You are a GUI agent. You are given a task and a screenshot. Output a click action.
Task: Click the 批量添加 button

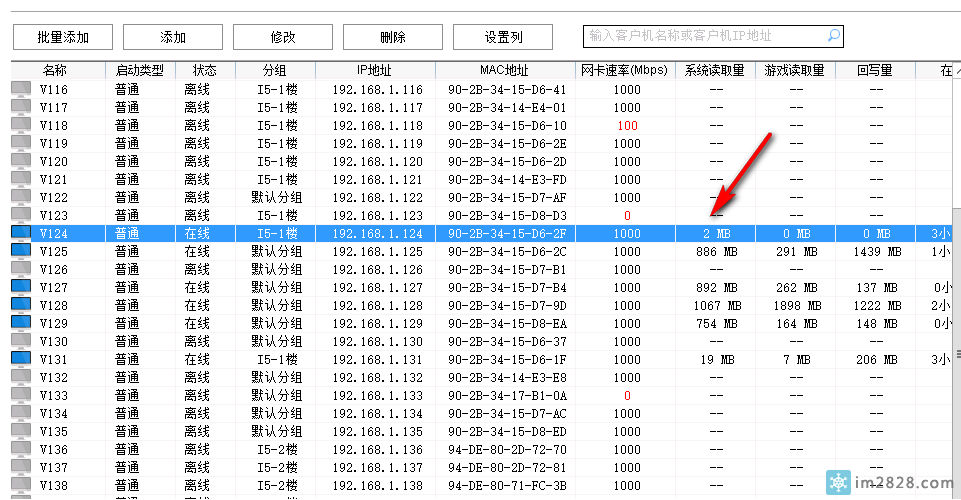(x=63, y=37)
